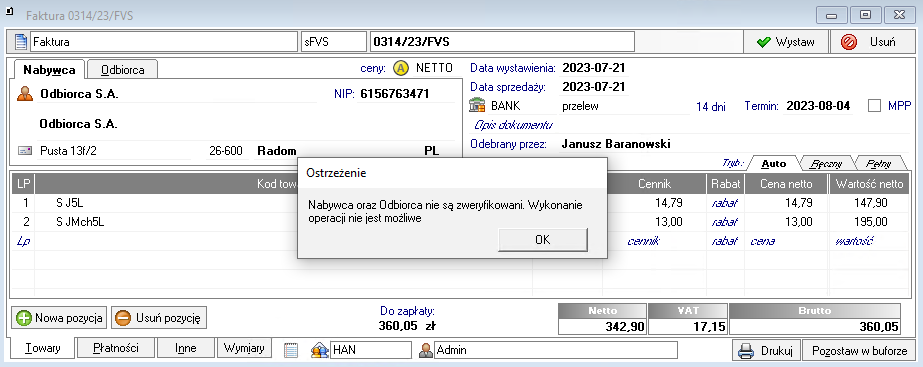Open the notepad icon left of HAN field

pos(290,350)
